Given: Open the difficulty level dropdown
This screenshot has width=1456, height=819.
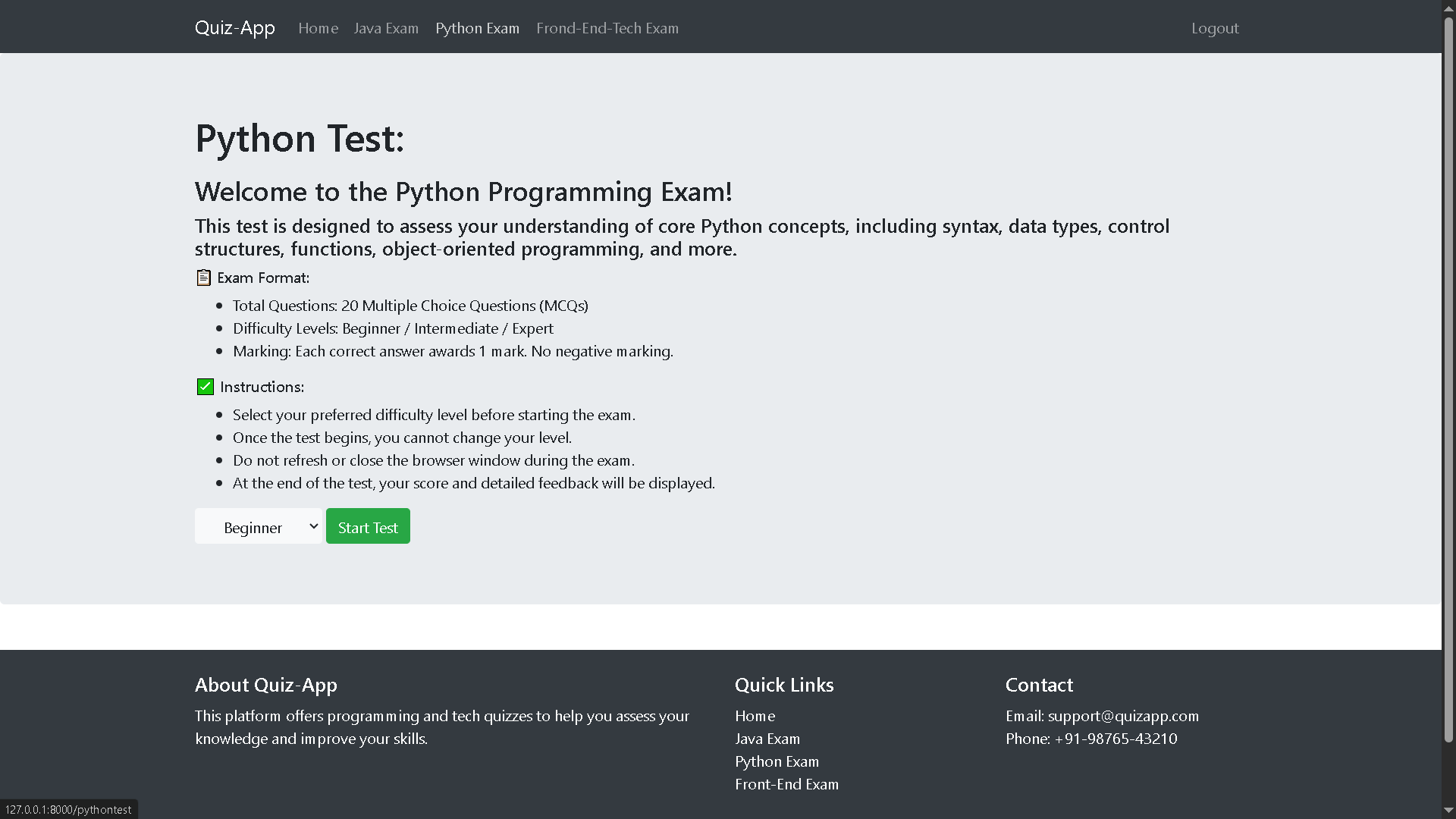Looking at the screenshot, I should [x=258, y=526].
